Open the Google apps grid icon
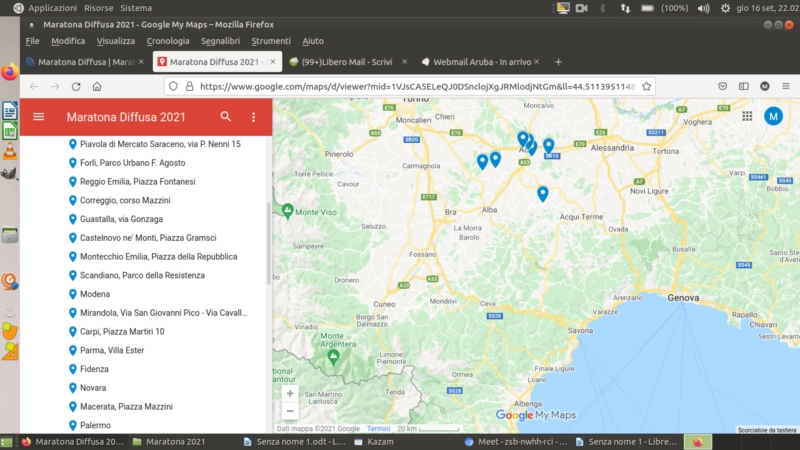This screenshot has width=800, height=450. click(x=747, y=116)
